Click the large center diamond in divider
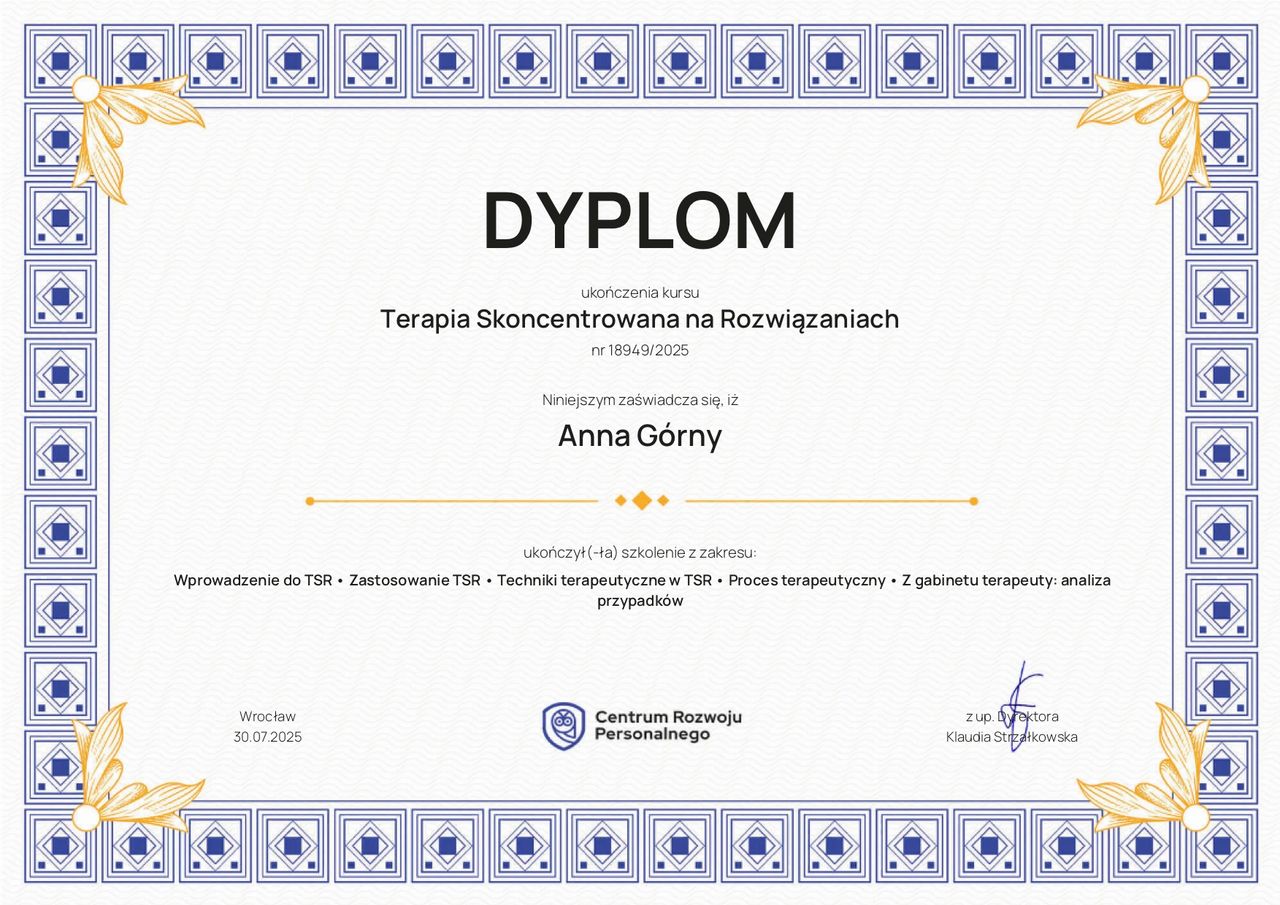This screenshot has height=905, width=1280. (642, 501)
